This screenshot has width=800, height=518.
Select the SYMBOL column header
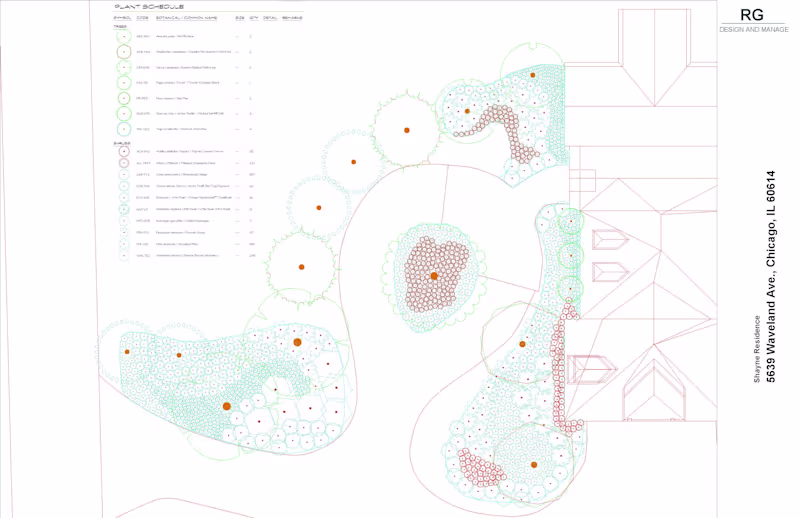122,18
